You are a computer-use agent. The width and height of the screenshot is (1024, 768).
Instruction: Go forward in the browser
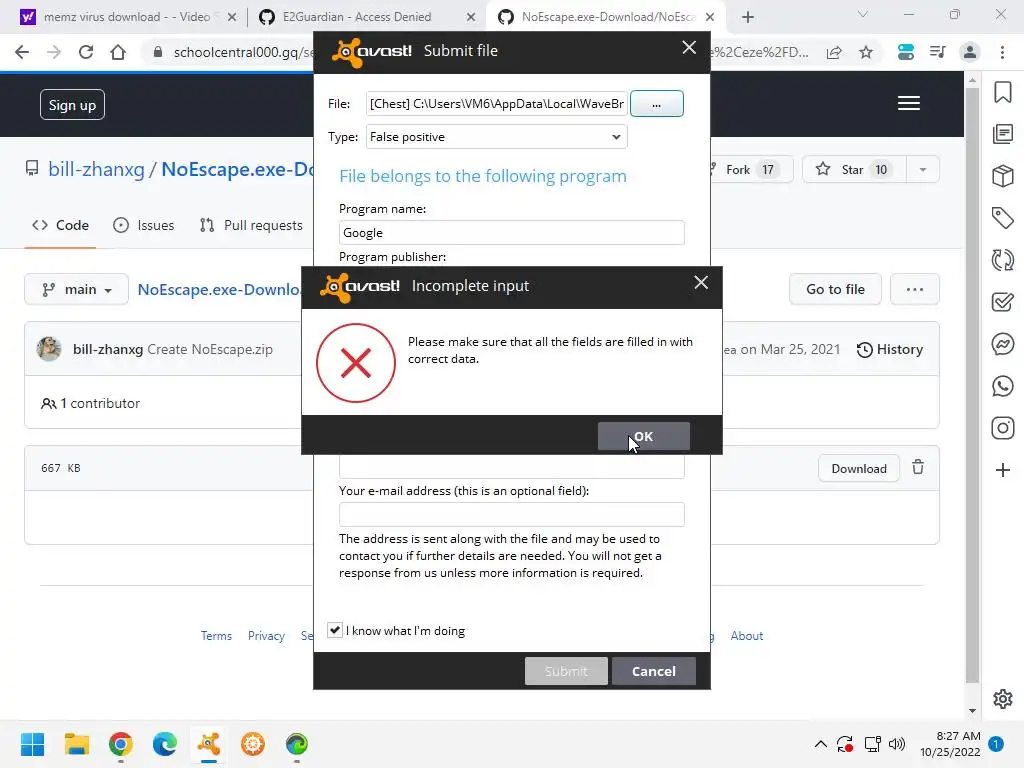click(x=54, y=52)
